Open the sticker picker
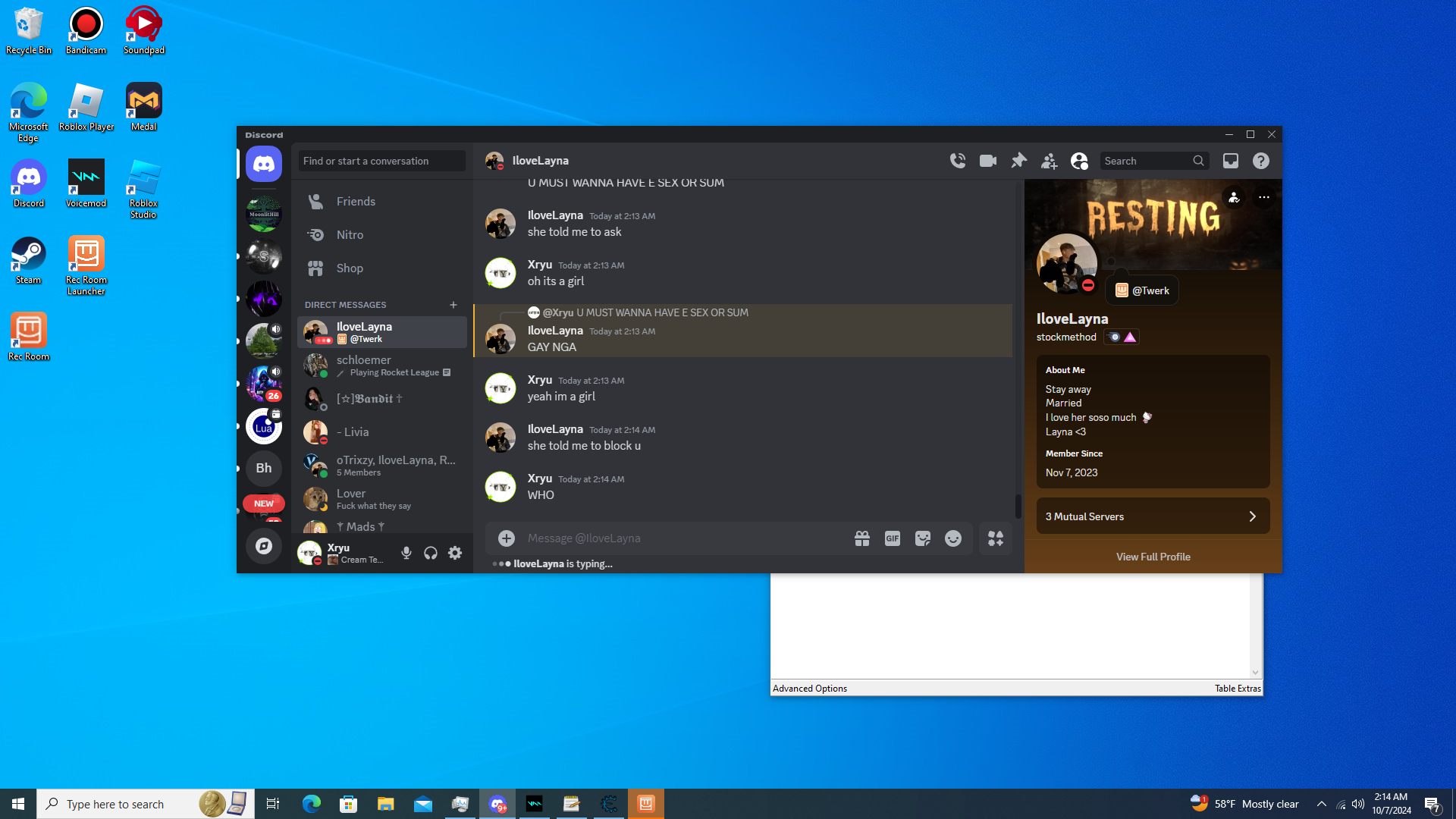The width and height of the screenshot is (1456, 819). 922,538
